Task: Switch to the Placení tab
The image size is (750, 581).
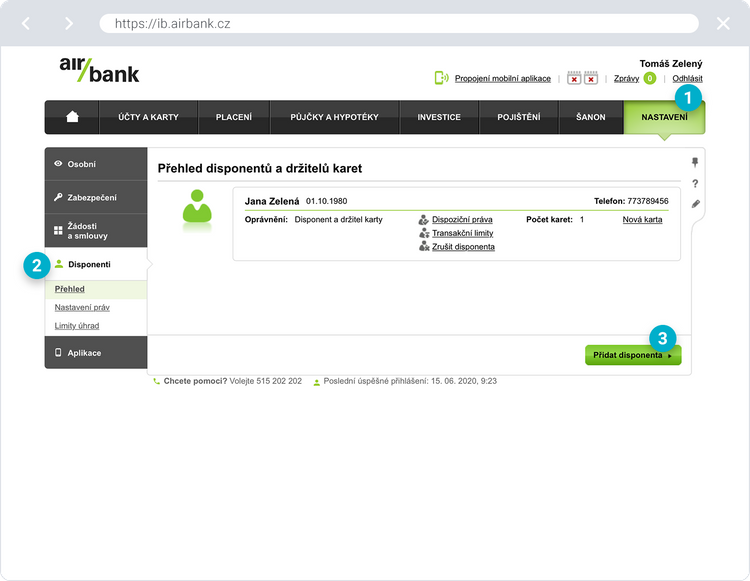Action: [x=234, y=117]
